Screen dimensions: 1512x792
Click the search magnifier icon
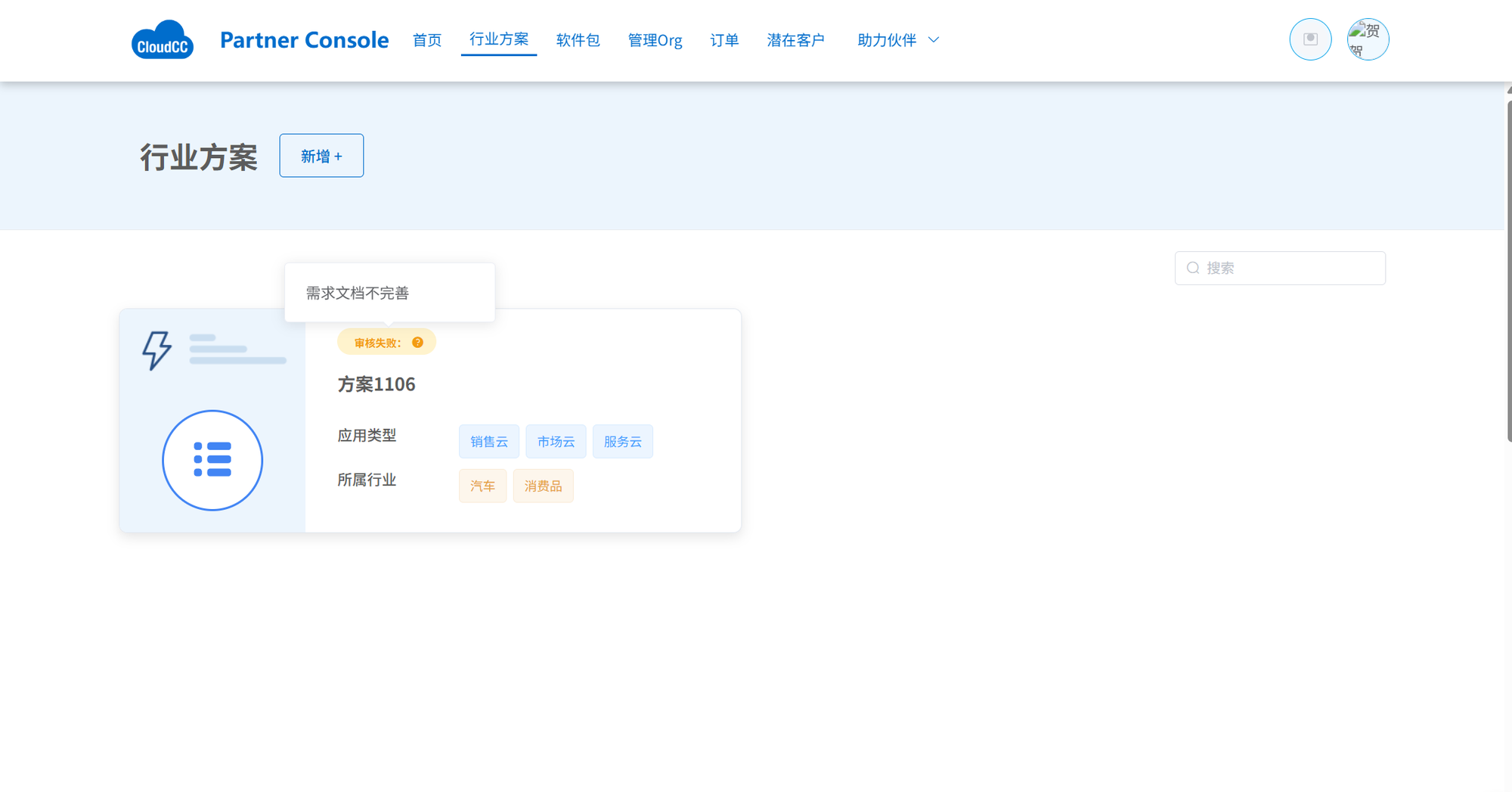click(x=1193, y=268)
